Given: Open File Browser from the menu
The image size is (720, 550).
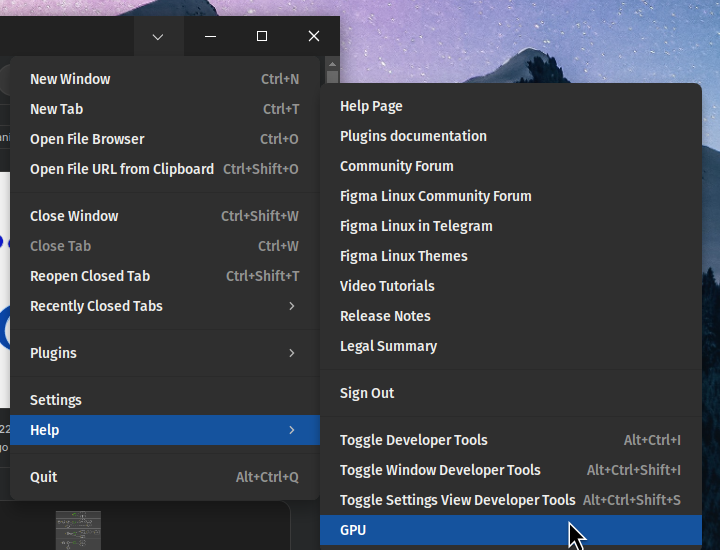Looking at the screenshot, I should point(87,139).
